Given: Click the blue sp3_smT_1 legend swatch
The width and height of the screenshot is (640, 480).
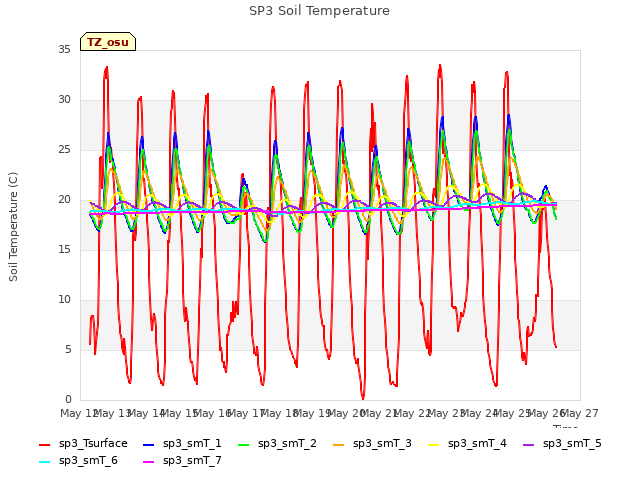Looking at the screenshot, I should pos(149,444).
